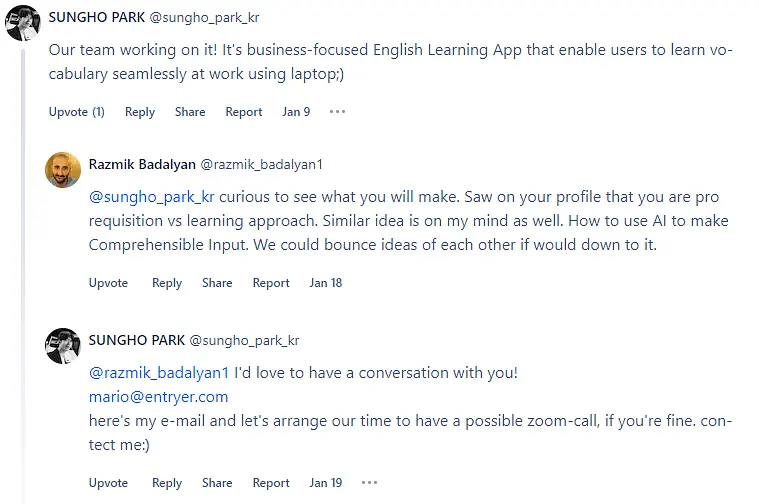The width and height of the screenshot is (759, 504).
Task: Reply to Razmik Badalyan's comment
Action: pyautogui.click(x=167, y=283)
